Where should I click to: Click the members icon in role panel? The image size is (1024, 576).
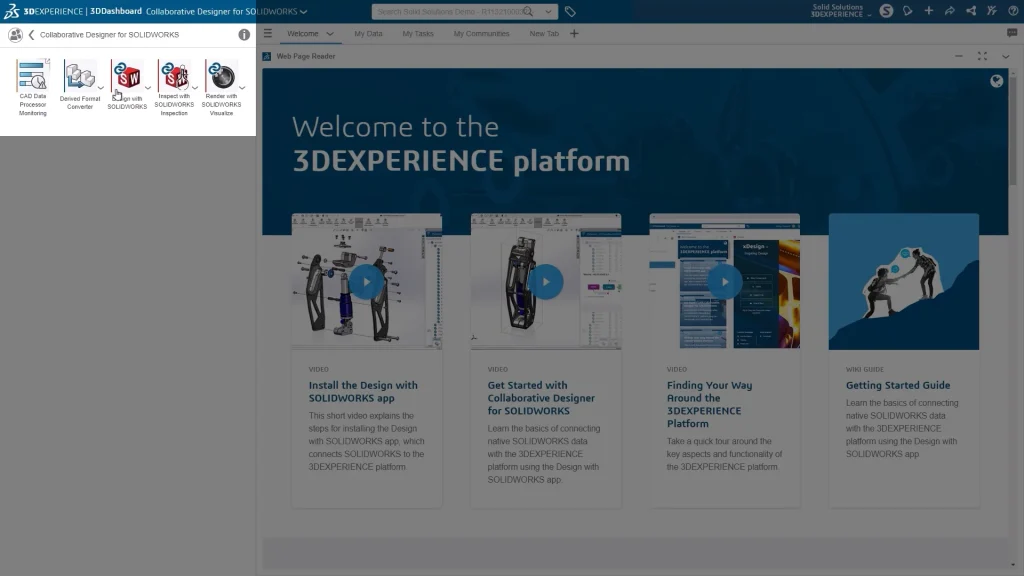[x=15, y=35]
